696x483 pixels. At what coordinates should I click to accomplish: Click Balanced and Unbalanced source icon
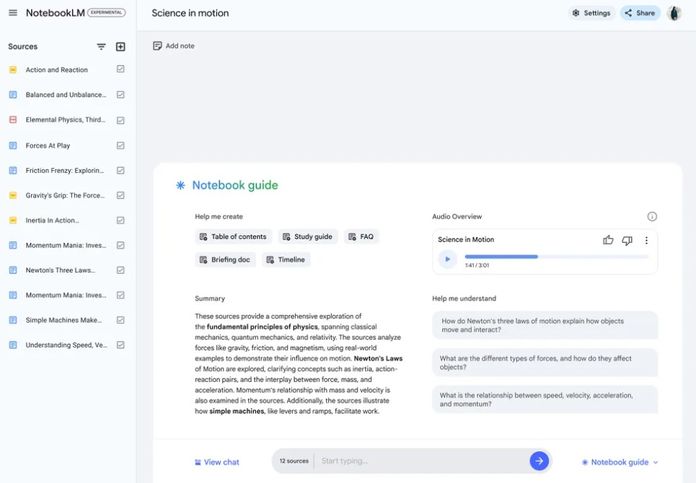click(x=13, y=95)
